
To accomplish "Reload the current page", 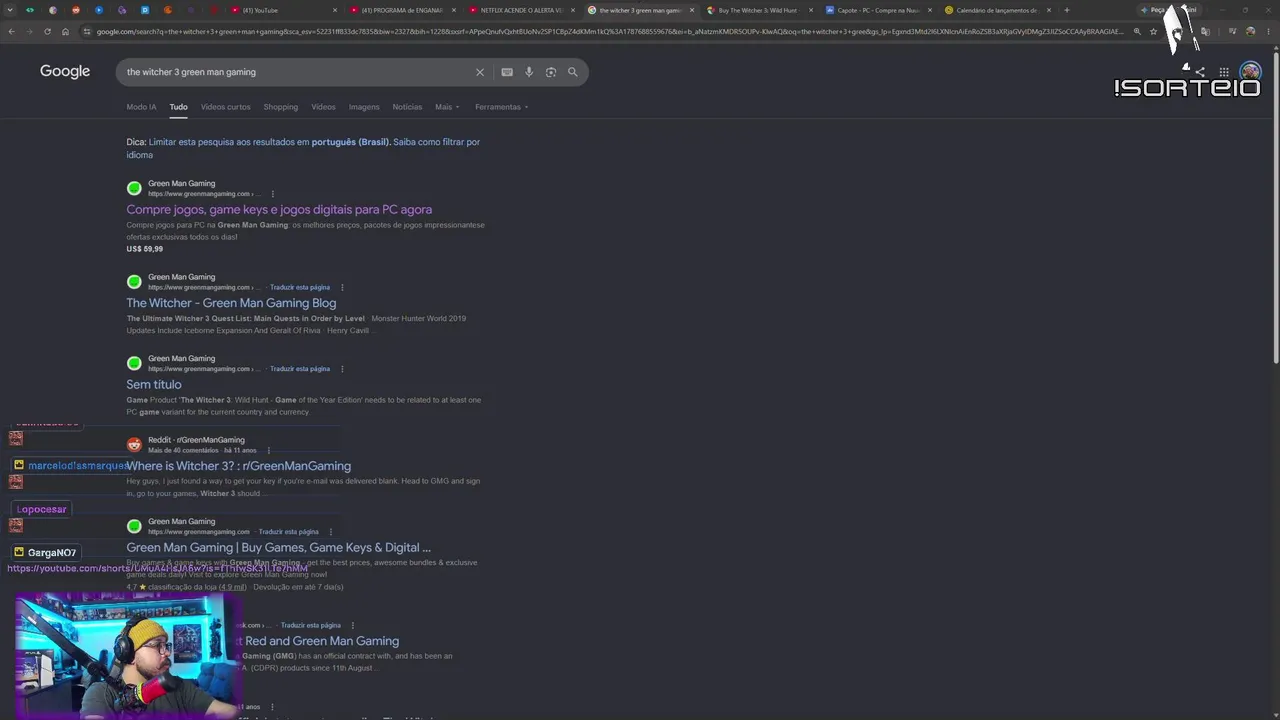I will click(x=47, y=32).
